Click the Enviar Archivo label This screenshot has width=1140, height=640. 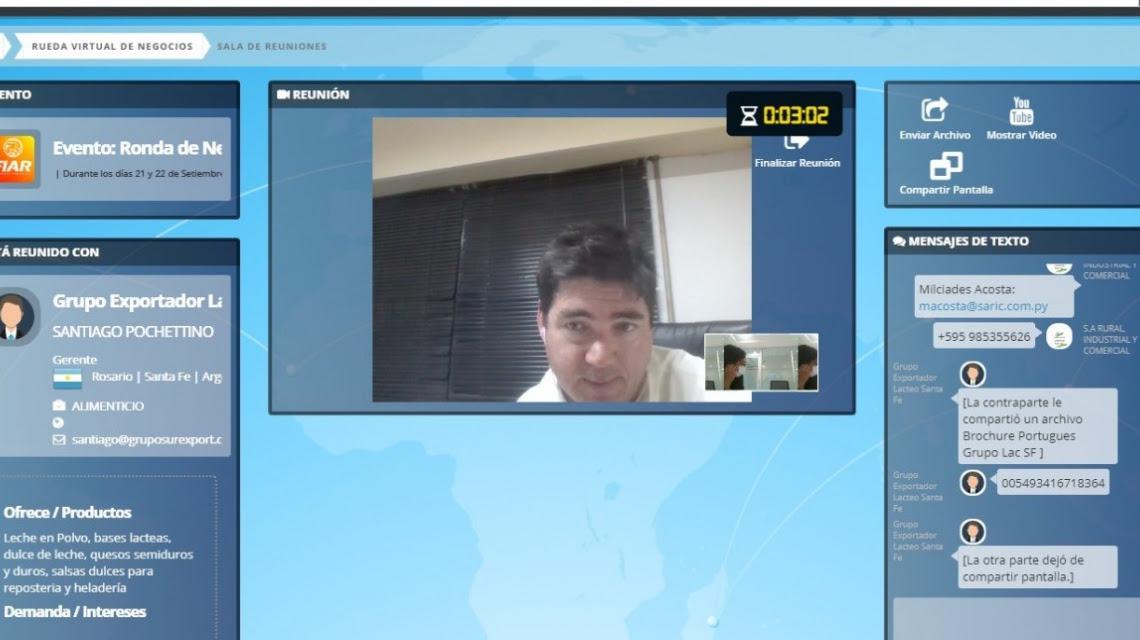coord(934,135)
